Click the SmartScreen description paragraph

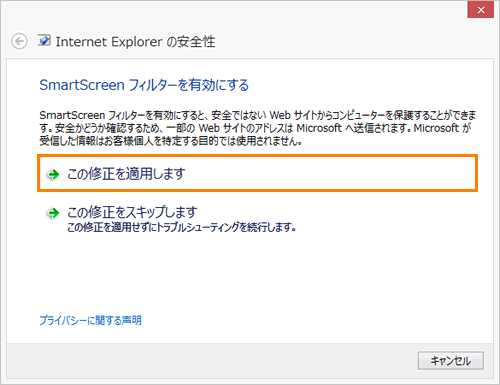coord(257,128)
